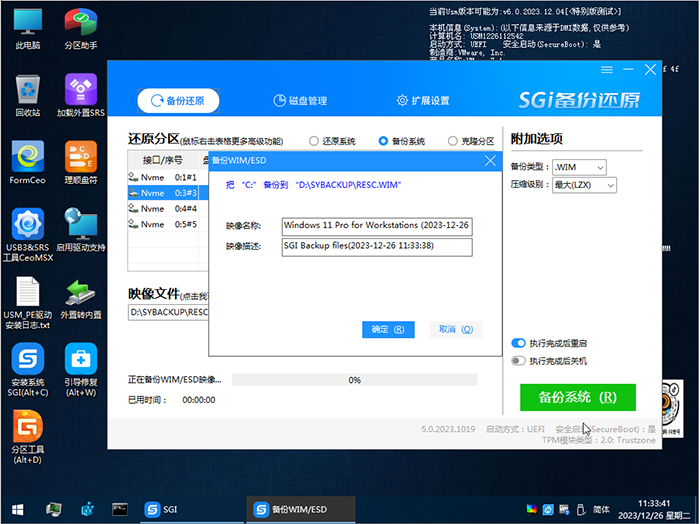The image size is (700, 524).
Task: Click 确定(R) in the backup dialog
Action: (388, 329)
